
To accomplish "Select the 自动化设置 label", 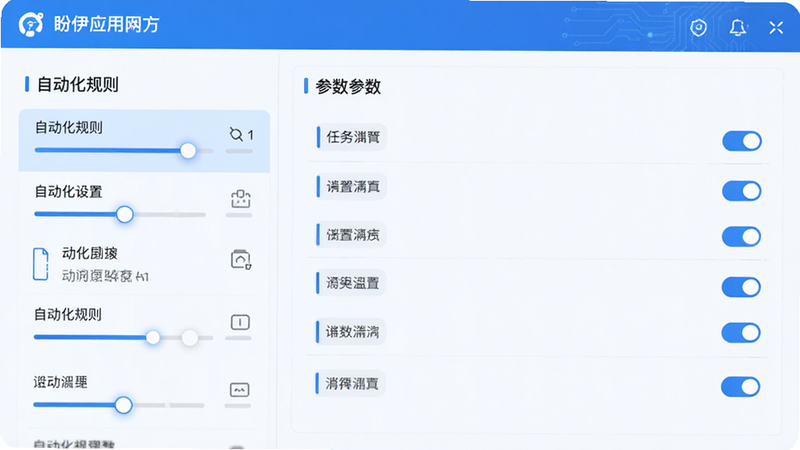I will (68, 192).
